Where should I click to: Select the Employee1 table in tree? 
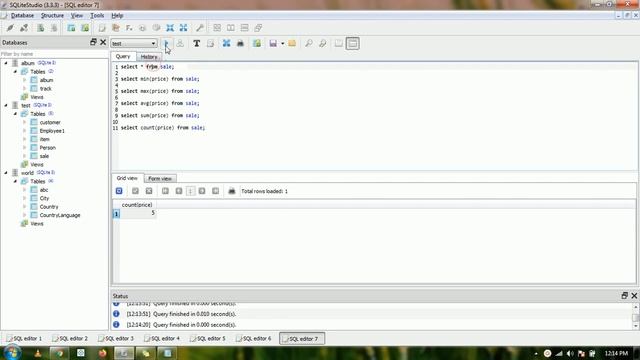(52, 131)
